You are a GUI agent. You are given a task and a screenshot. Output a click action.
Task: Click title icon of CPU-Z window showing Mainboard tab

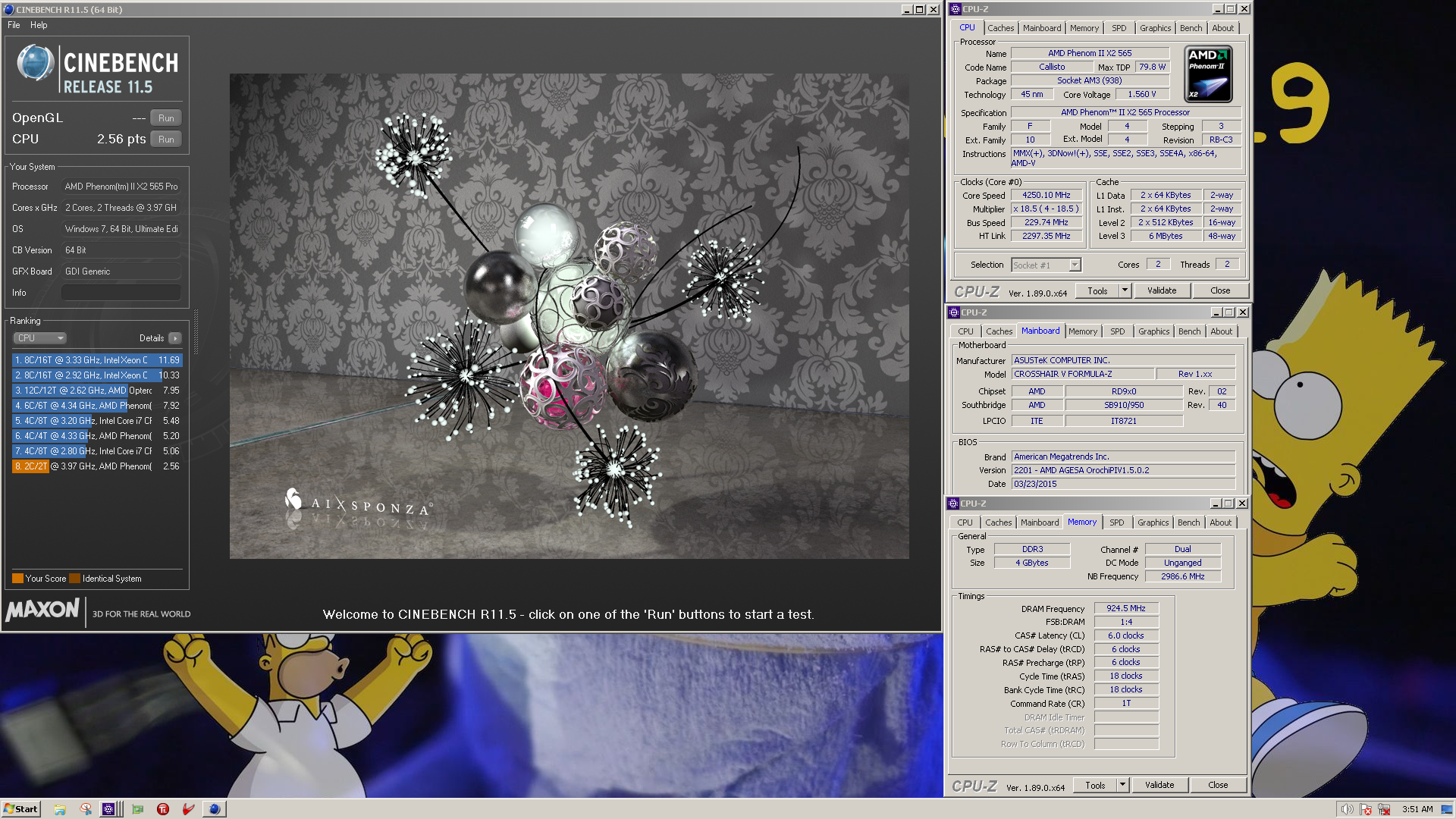click(x=954, y=312)
